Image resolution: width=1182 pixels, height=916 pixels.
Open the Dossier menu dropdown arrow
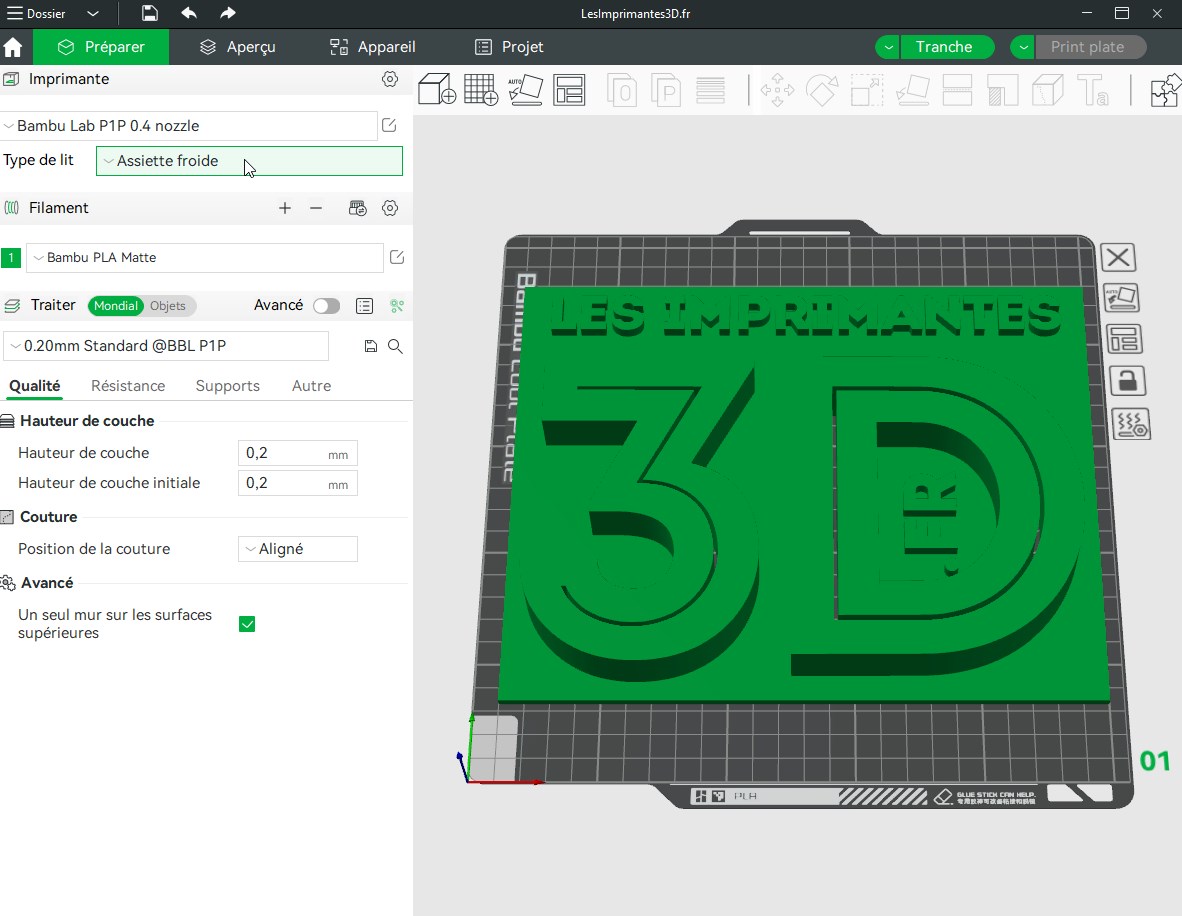[92, 14]
